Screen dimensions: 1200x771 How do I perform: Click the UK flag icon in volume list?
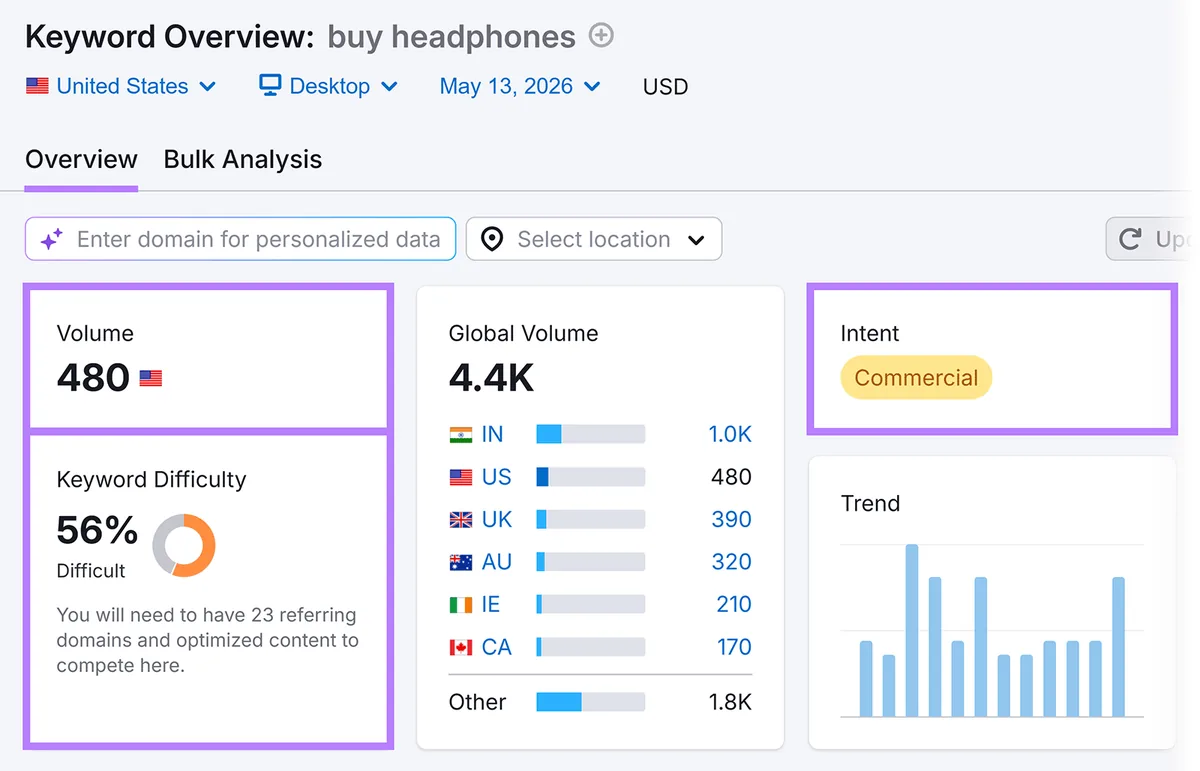coord(460,520)
